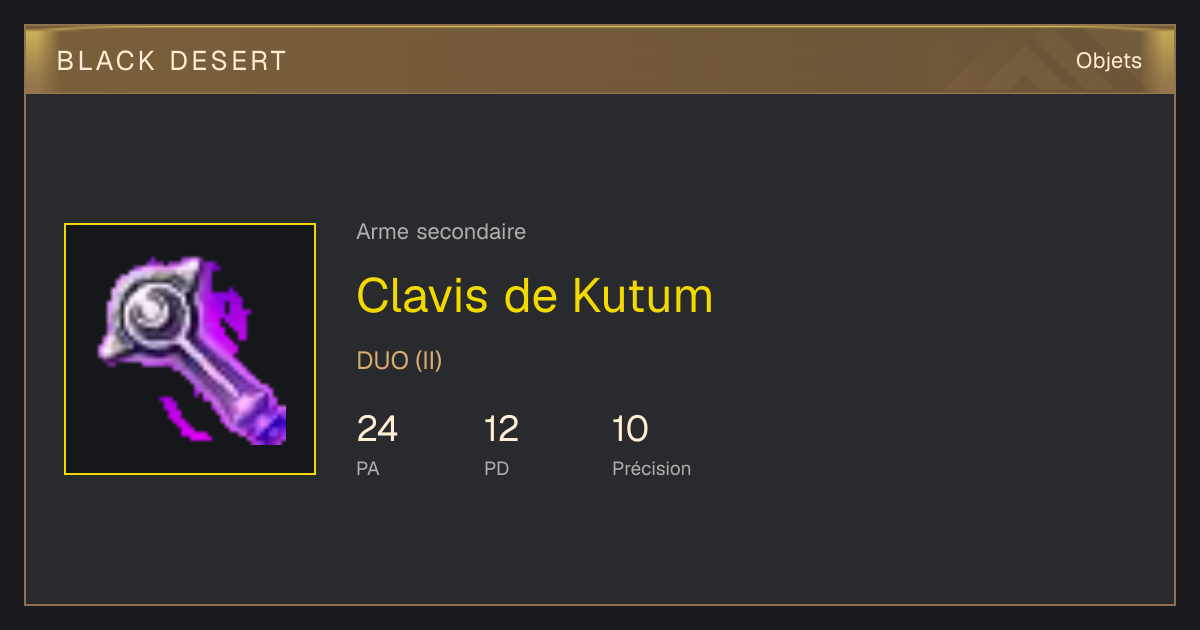Open the Objets link in the header
This screenshot has width=1200, height=630.
[x=1109, y=61]
